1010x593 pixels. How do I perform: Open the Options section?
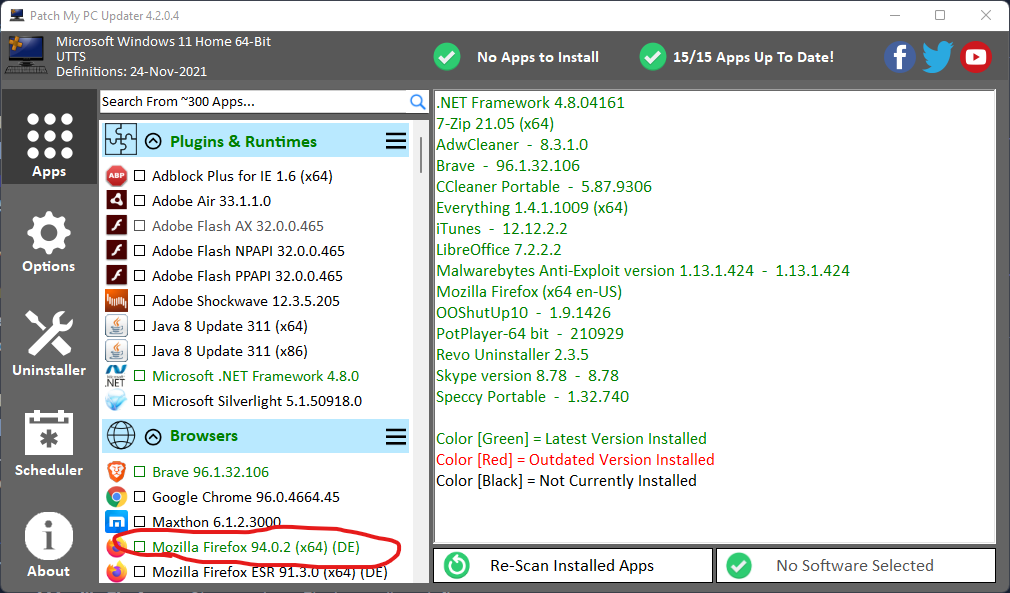coord(49,242)
